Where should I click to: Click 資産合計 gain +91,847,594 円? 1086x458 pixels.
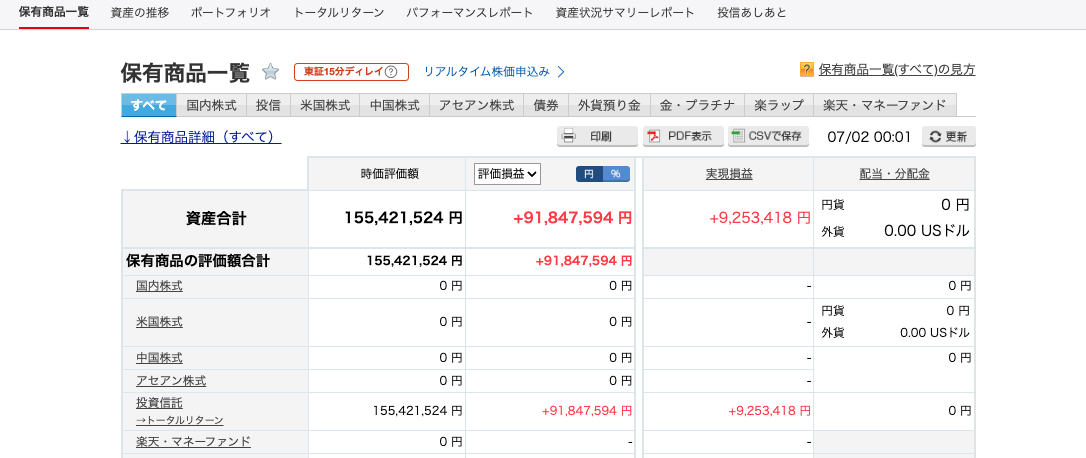[572, 218]
